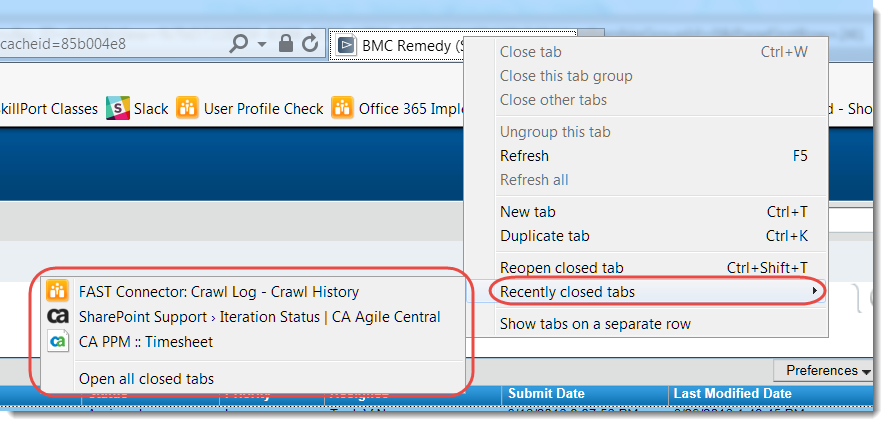Click the Slack bookmark icon
888x426 pixels.
(x=119, y=108)
